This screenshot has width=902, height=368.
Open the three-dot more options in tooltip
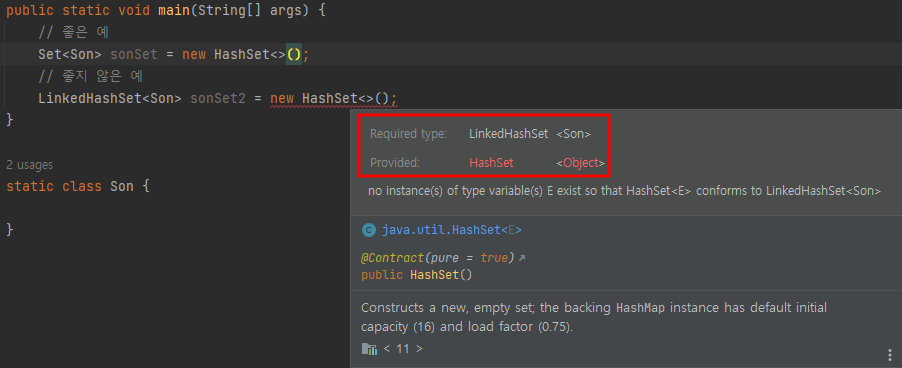(890, 354)
